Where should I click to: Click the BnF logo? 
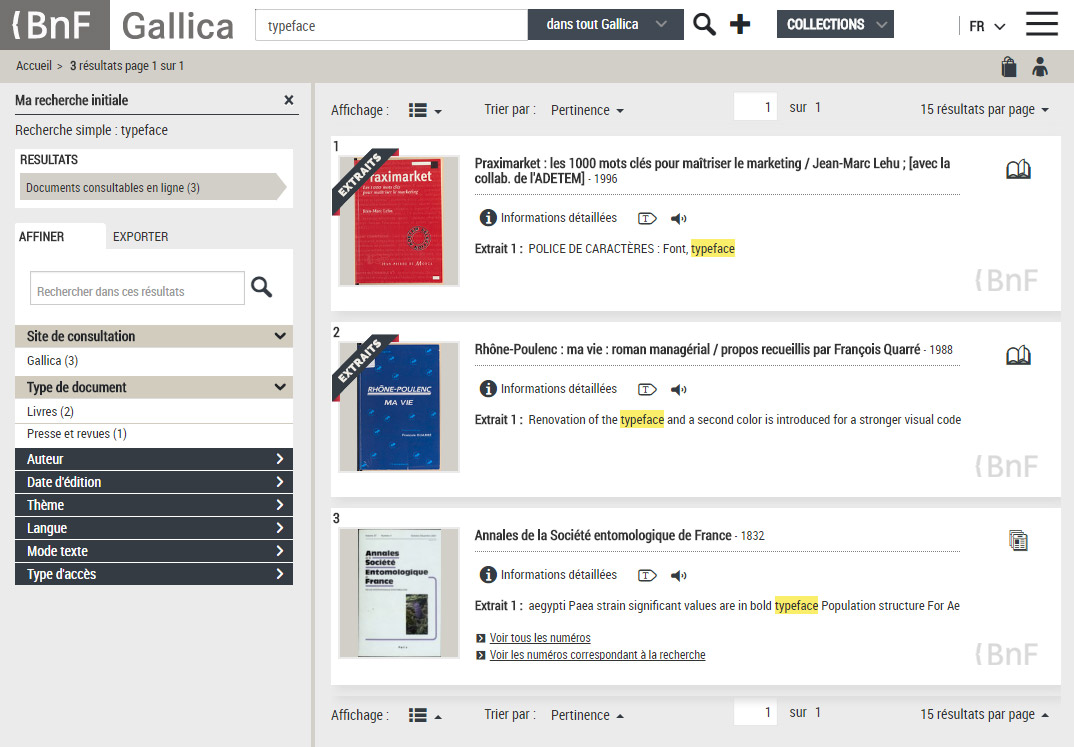(54, 25)
